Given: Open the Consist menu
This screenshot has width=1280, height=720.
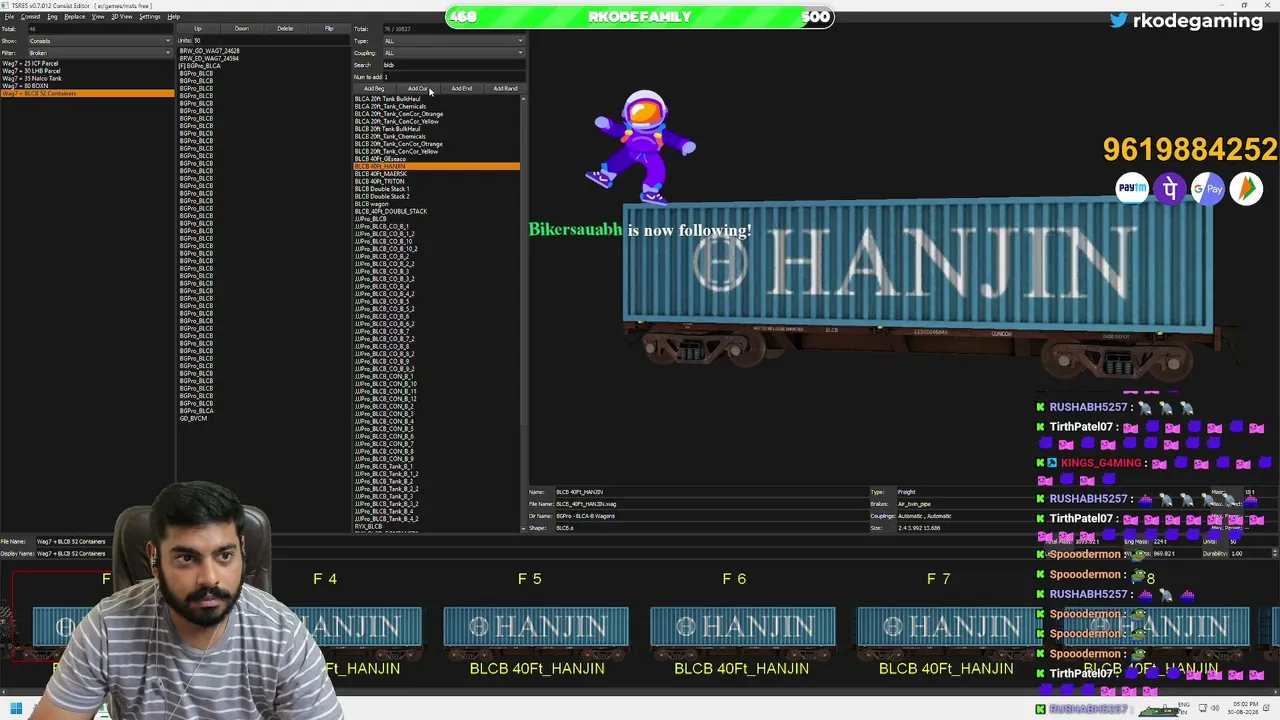Looking at the screenshot, I should [x=31, y=17].
